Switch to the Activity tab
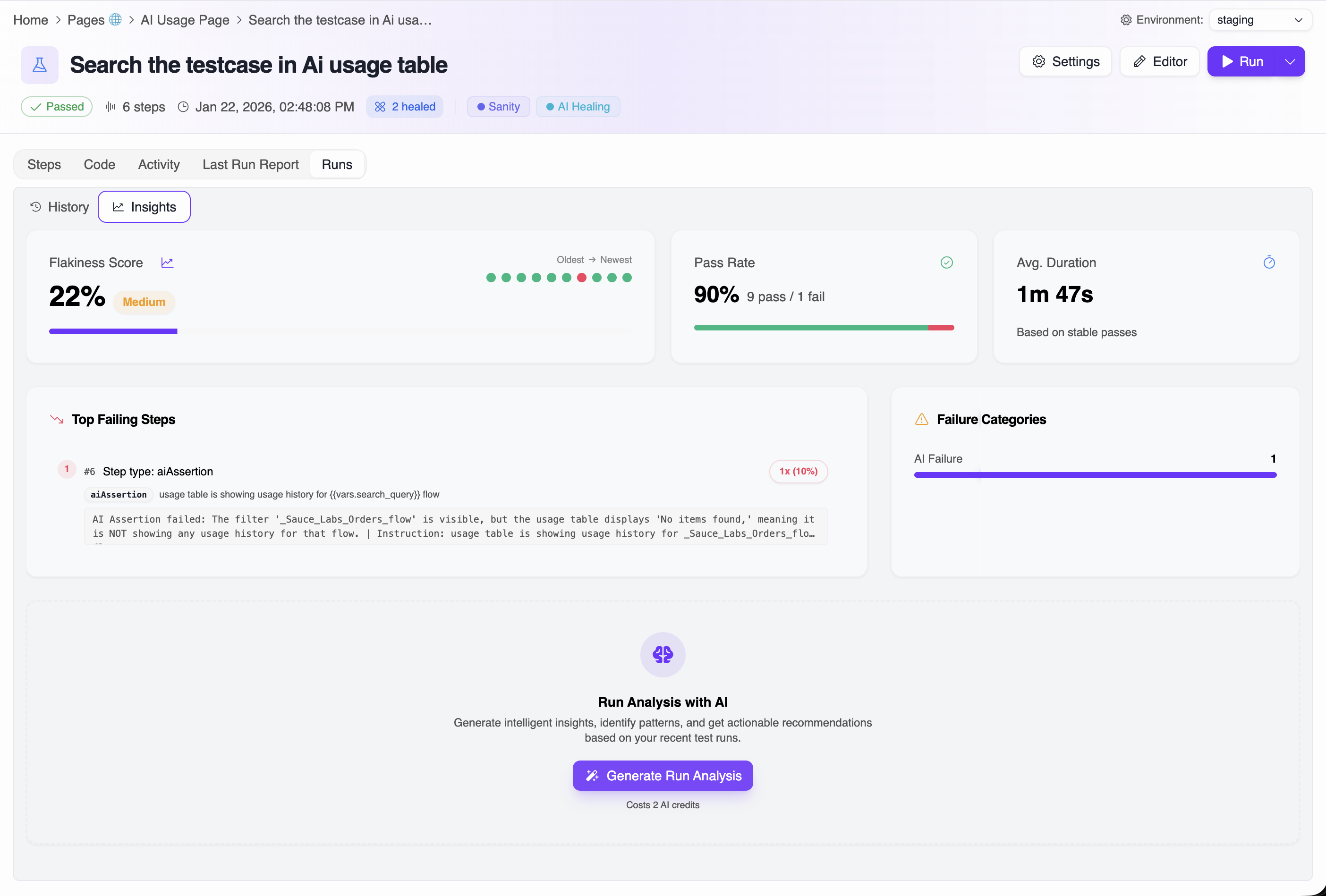This screenshot has width=1326, height=896. pos(159,164)
